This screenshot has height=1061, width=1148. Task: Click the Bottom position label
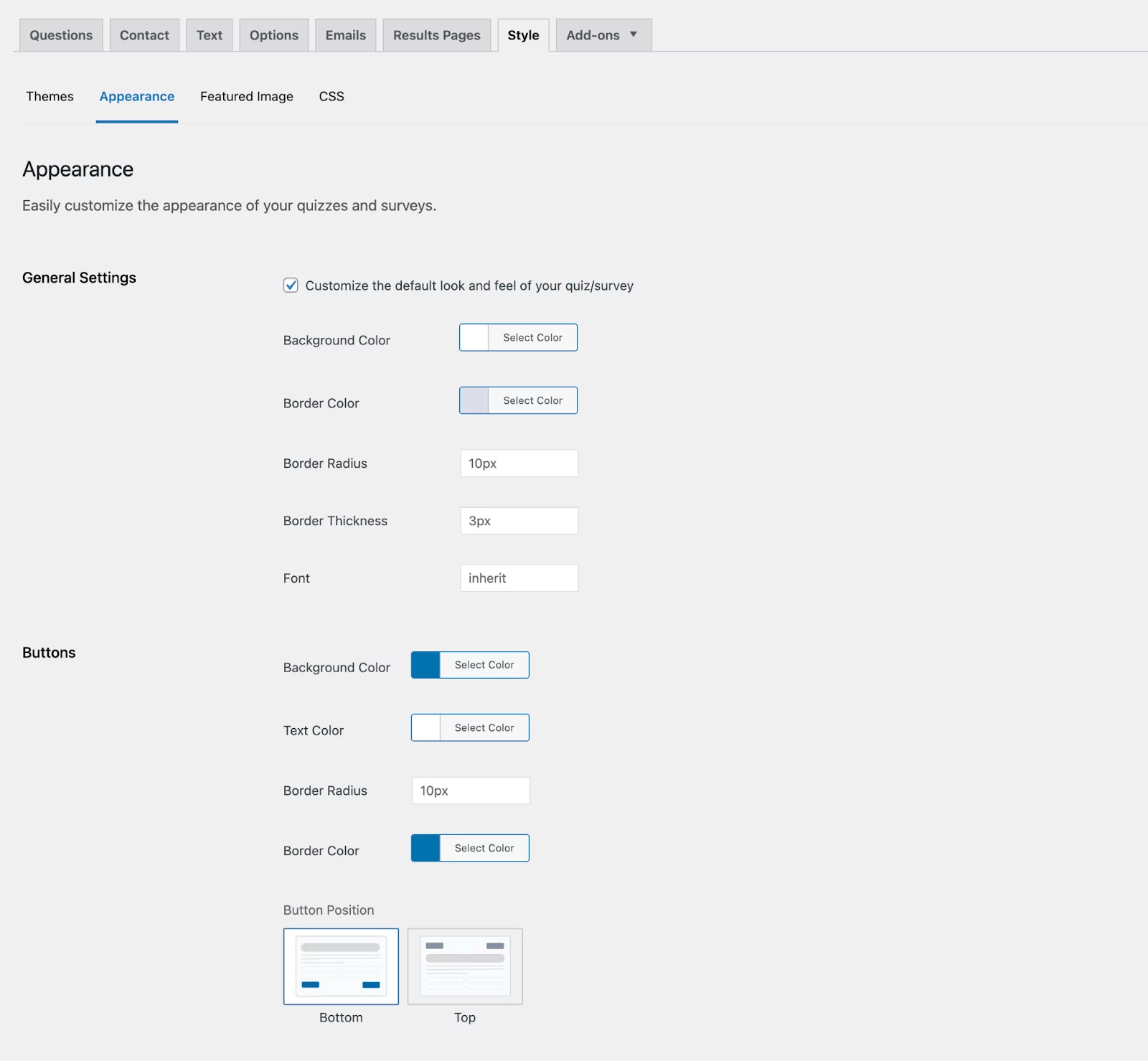click(x=341, y=1017)
